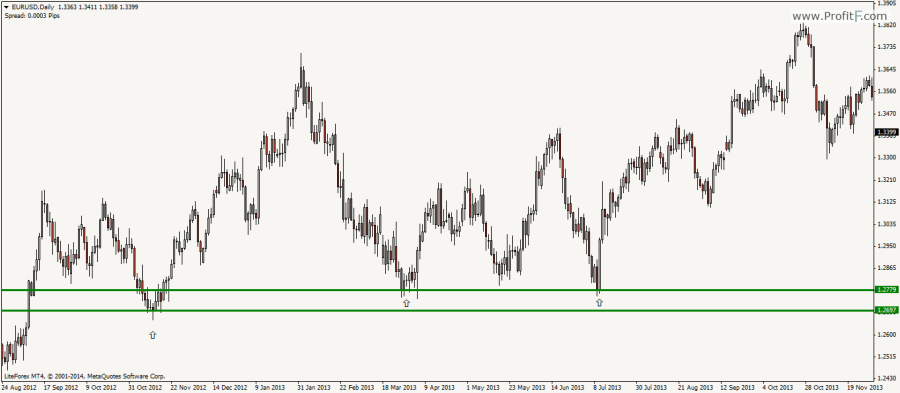The width and height of the screenshot is (900, 393).
Task: Click the 31 Jan 2013 date label
Action: tap(313, 388)
